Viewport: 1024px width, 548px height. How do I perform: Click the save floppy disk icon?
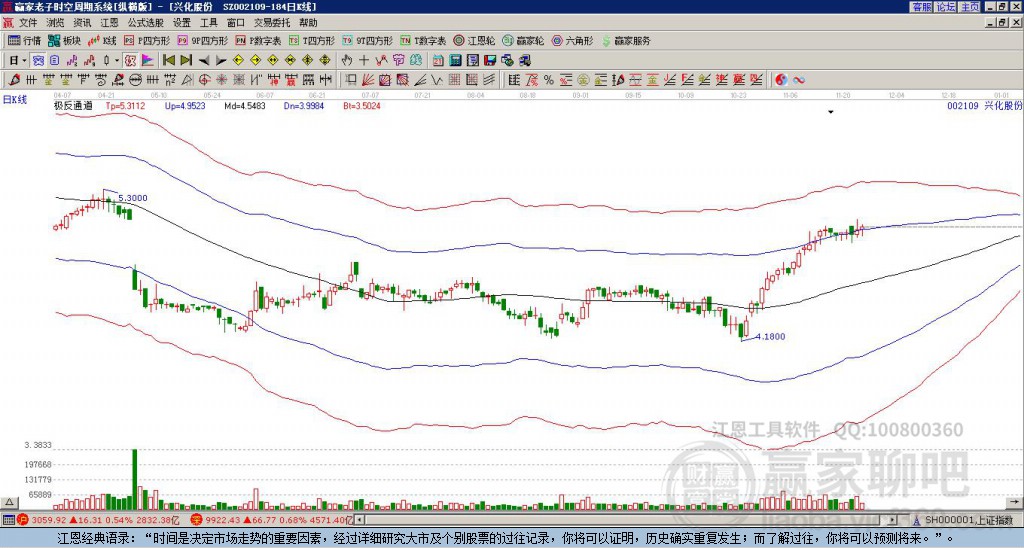point(490,61)
